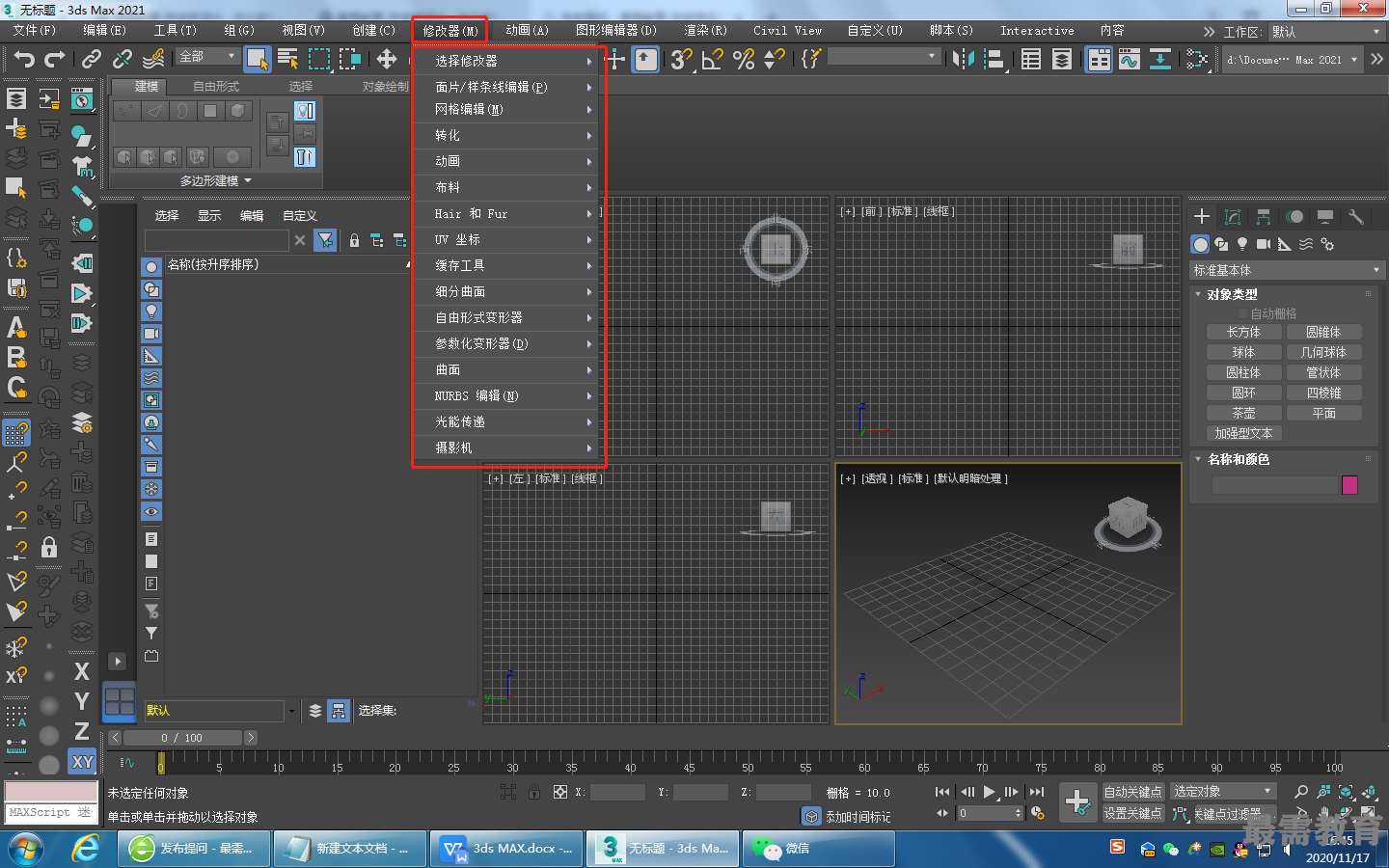Click the Redo arrow in main toolbar
Image resolution: width=1389 pixels, height=868 pixels.
(x=55, y=60)
